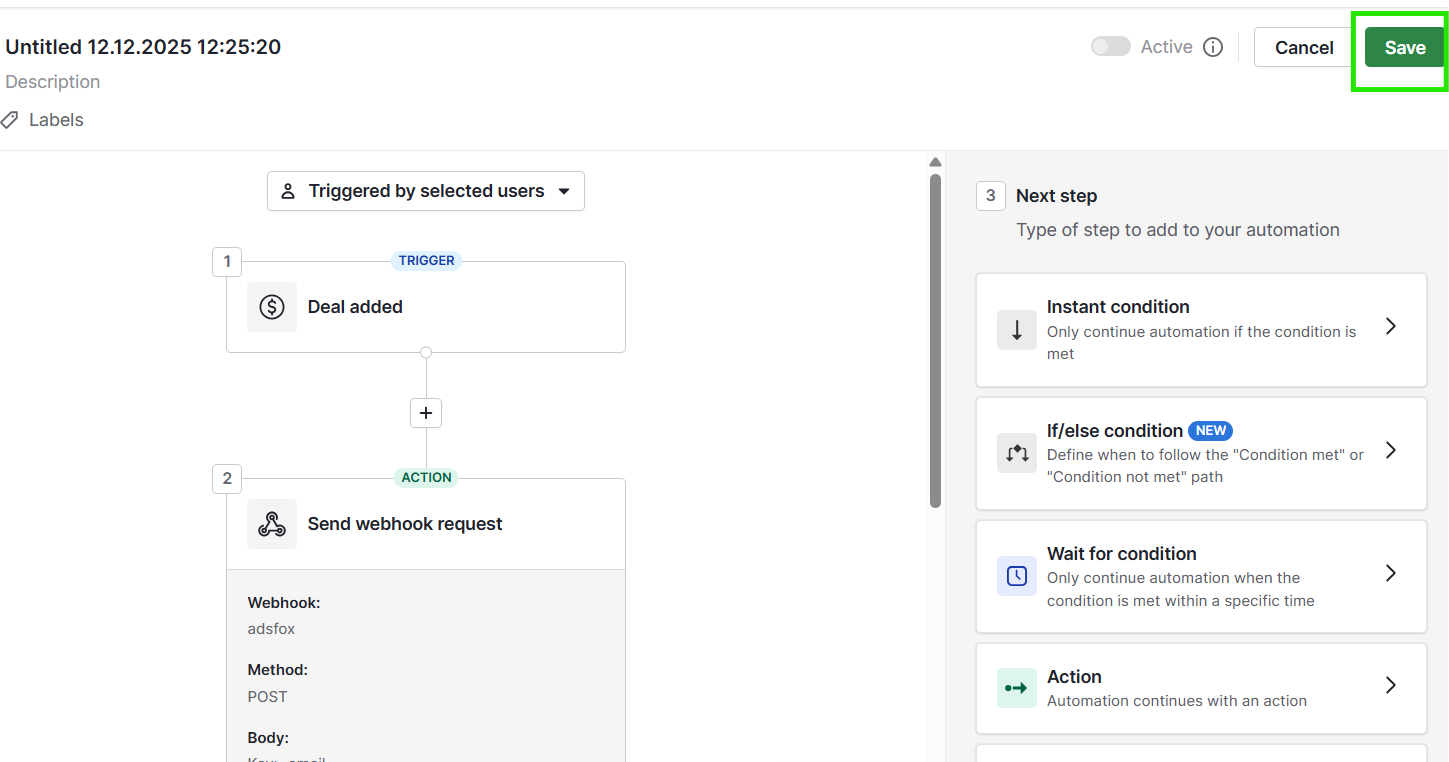Viewport: 1449px width, 762px height.
Task: Save the automation
Action: pyautogui.click(x=1404, y=48)
